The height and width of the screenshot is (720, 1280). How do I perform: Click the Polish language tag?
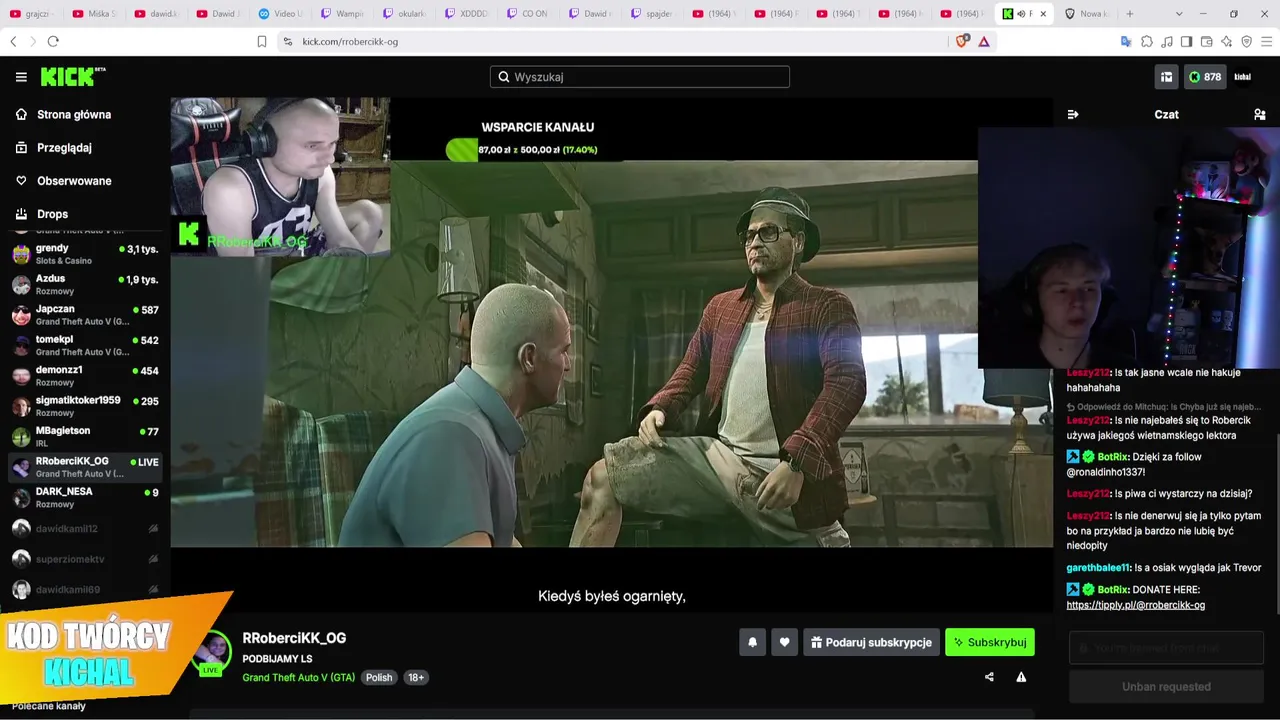click(379, 678)
